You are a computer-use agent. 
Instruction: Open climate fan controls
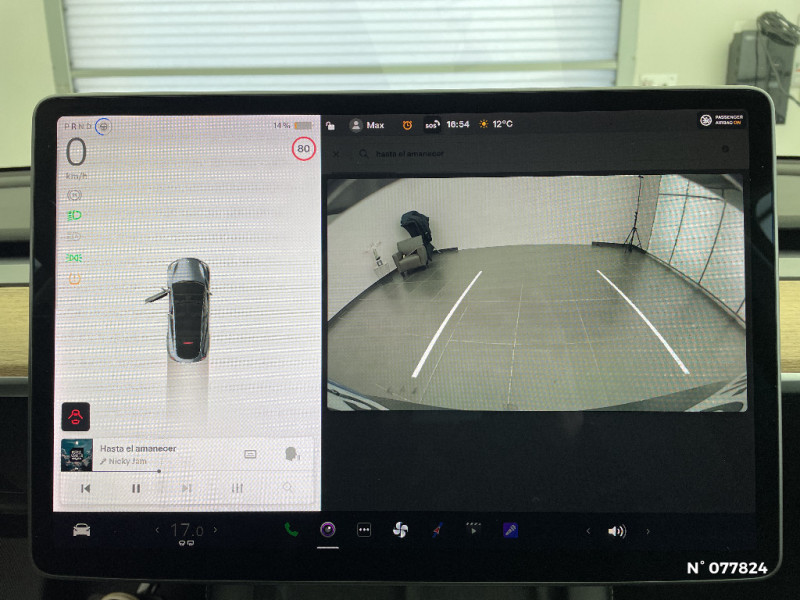point(400,530)
